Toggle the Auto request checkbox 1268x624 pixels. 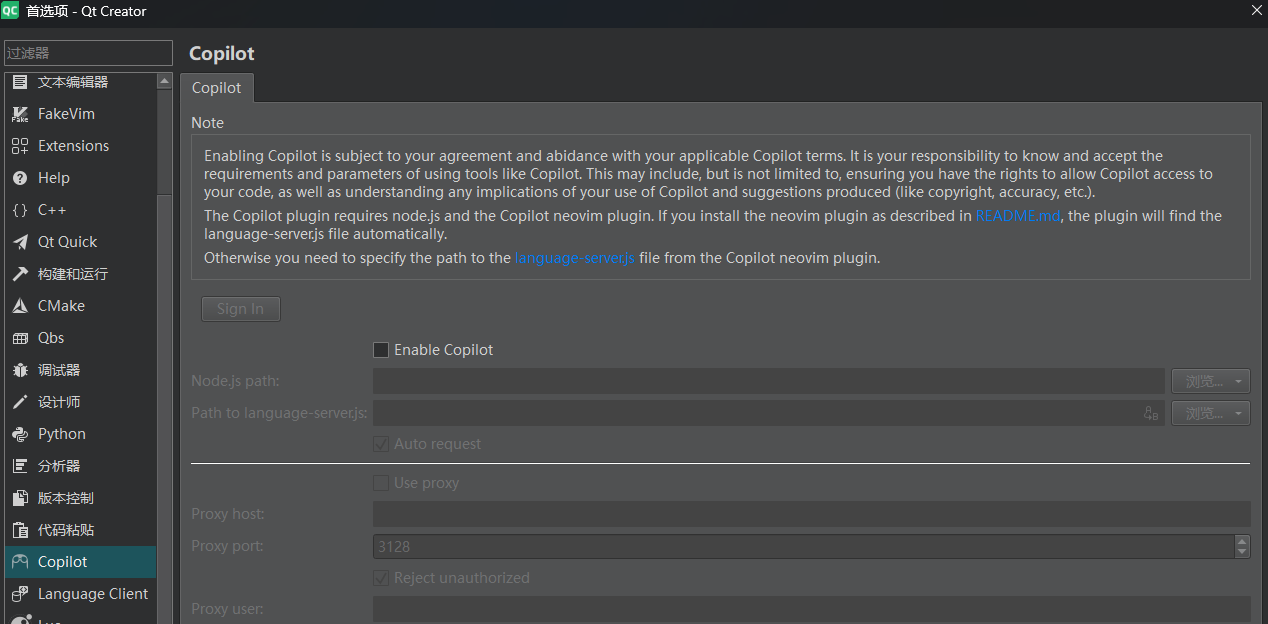(381, 444)
